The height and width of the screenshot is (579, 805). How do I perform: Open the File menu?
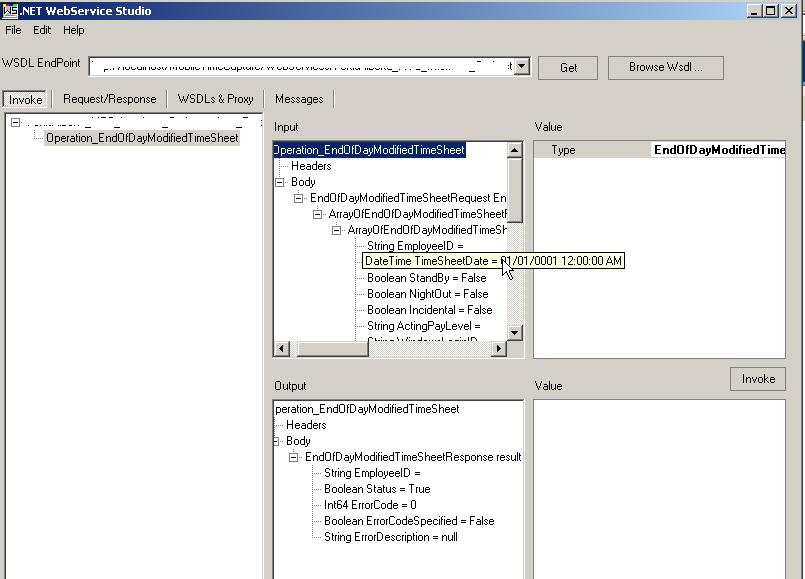click(13, 30)
